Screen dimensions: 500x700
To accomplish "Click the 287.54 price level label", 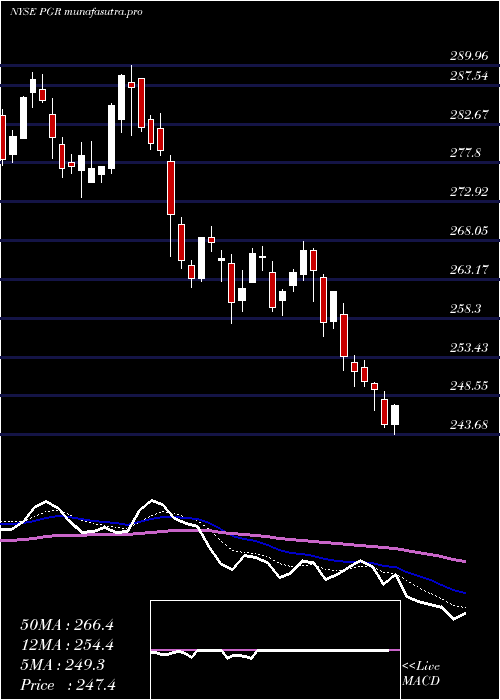I will click(x=469, y=76).
